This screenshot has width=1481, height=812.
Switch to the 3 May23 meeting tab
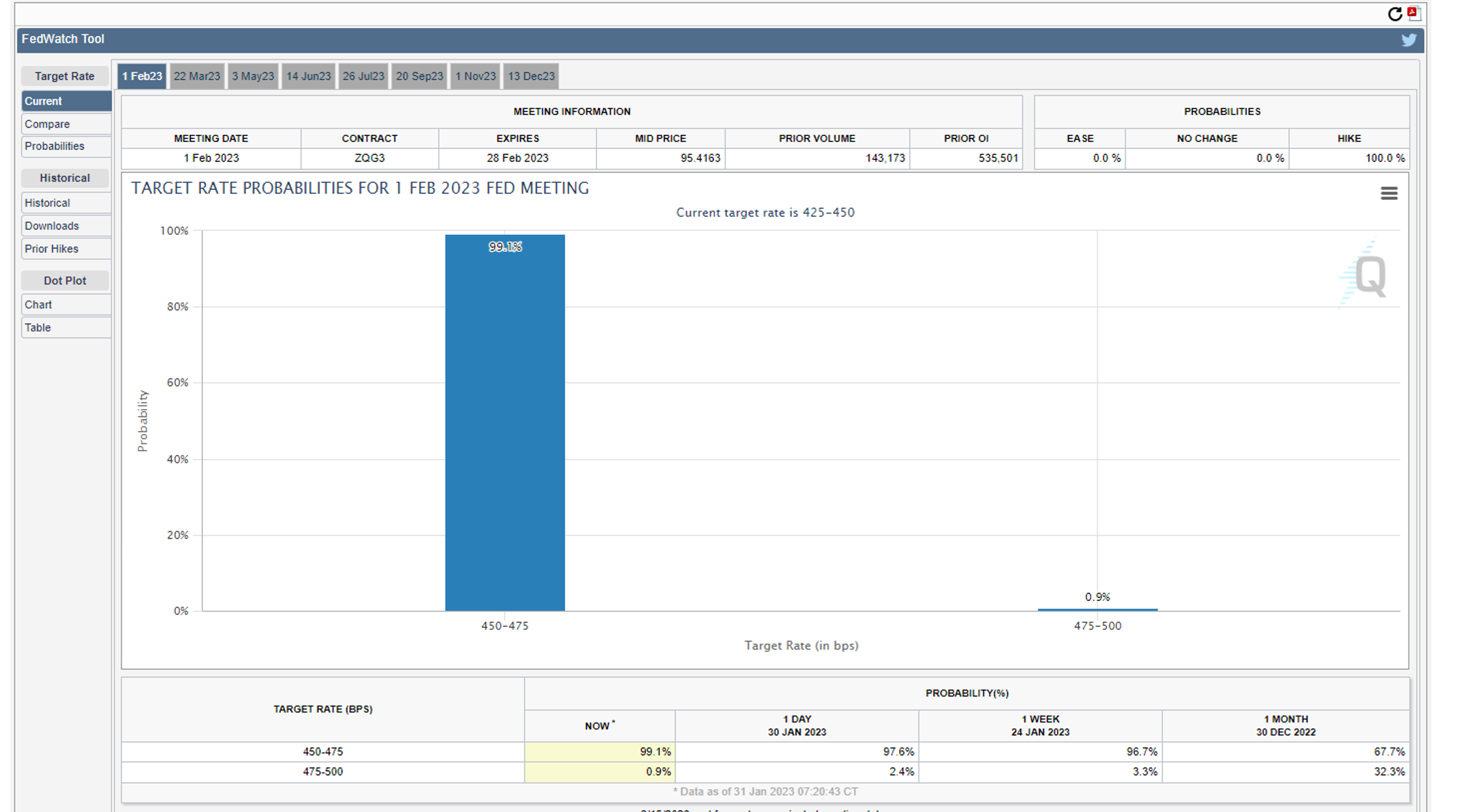[253, 76]
